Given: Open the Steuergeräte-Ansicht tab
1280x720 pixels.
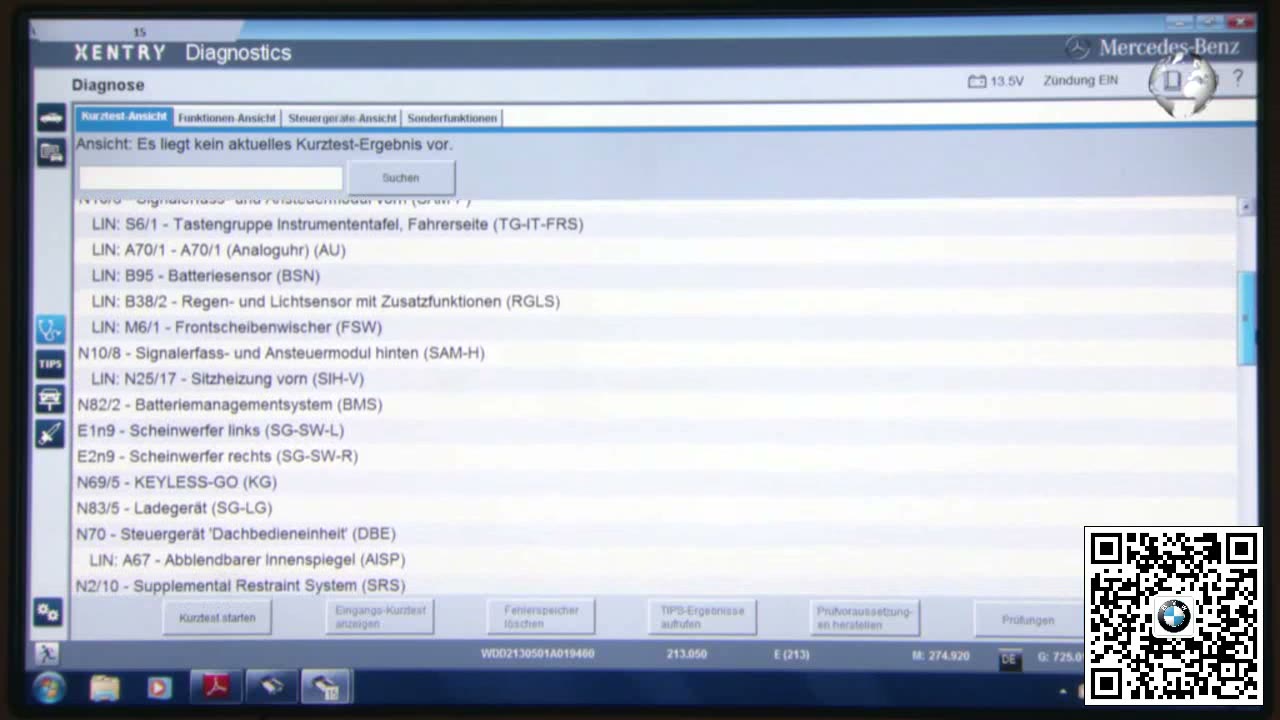Looking at the screenshot, I should (x=342, y=118).
